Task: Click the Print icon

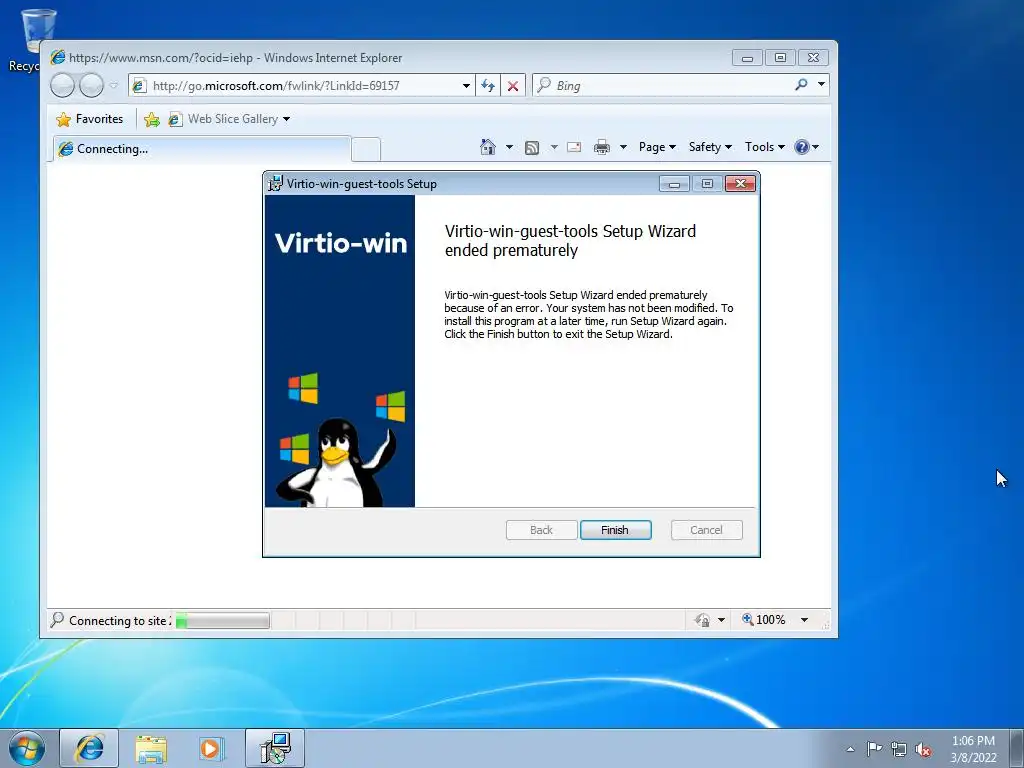Action: 601,148
